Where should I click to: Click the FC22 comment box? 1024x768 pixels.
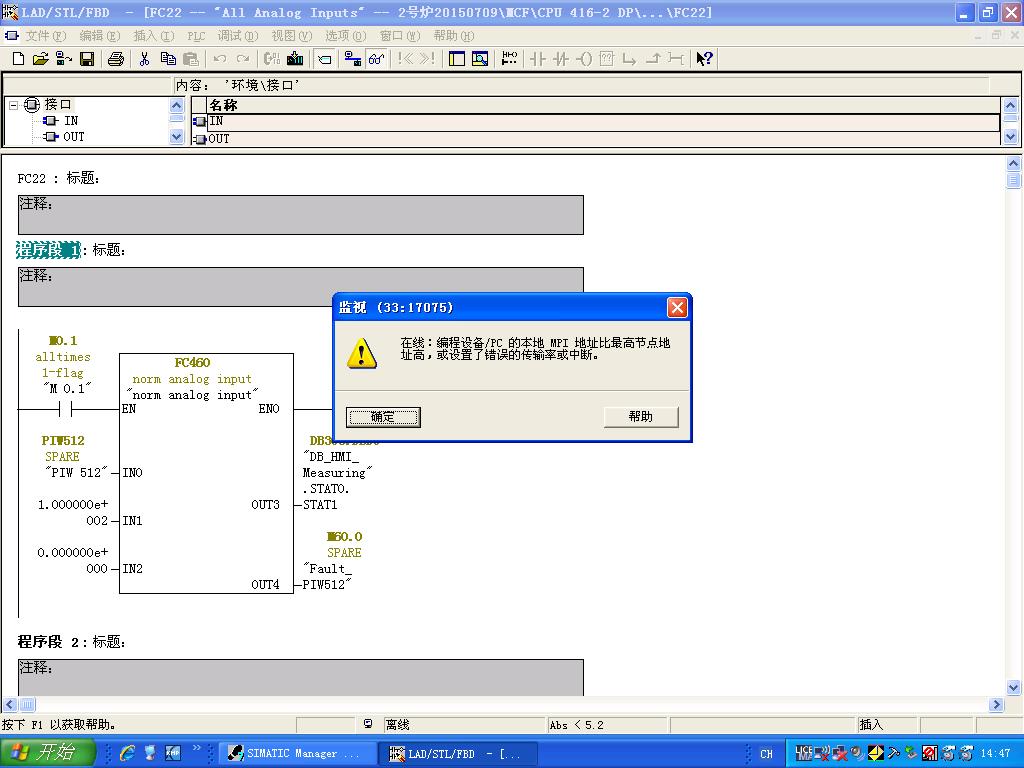pos(300,215)
